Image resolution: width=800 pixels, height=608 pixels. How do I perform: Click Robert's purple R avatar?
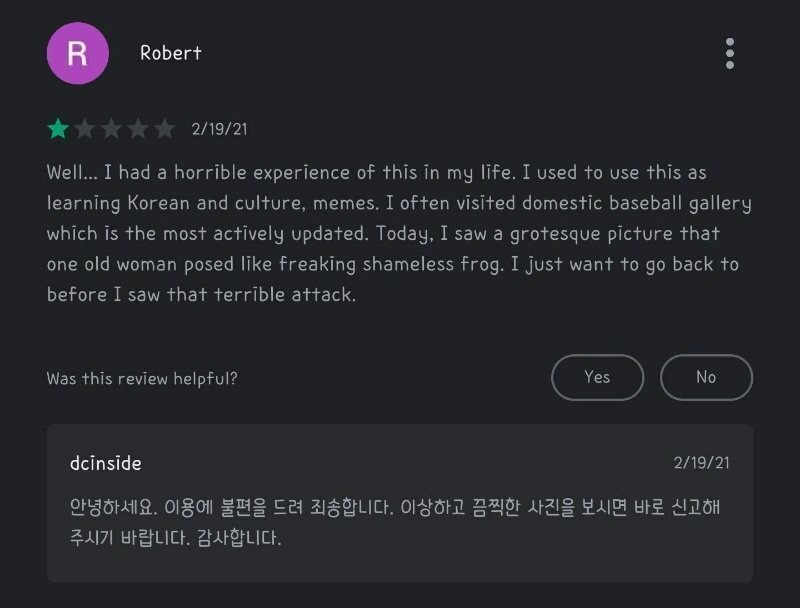pyautogui.click(x=78, y=53)
